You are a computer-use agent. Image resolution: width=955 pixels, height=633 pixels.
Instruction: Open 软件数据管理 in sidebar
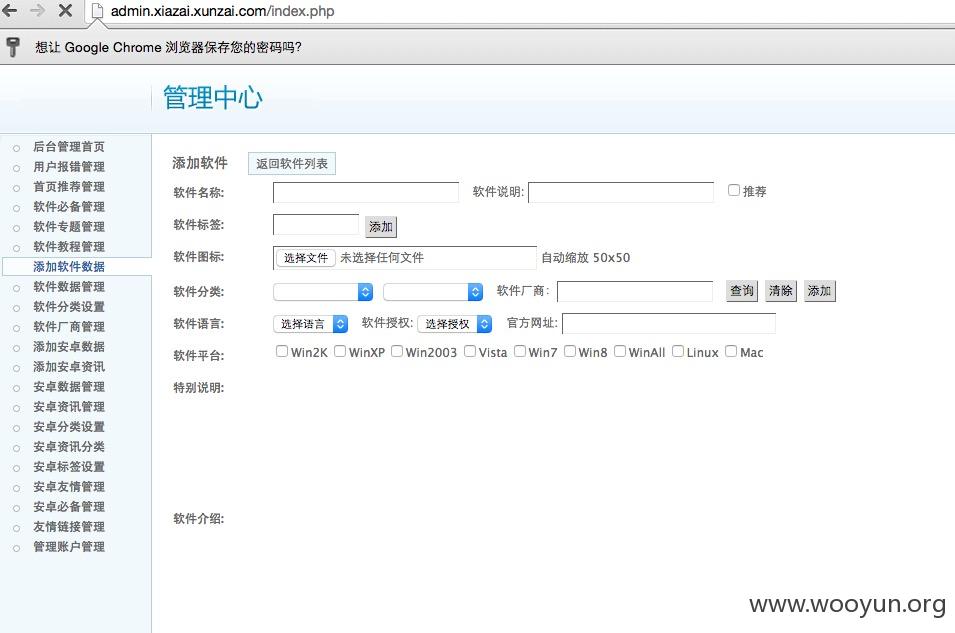[69, 286]
